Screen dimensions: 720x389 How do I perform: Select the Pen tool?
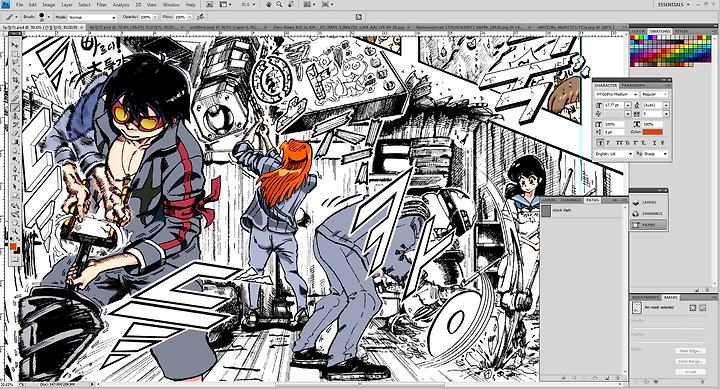point(15,169)
